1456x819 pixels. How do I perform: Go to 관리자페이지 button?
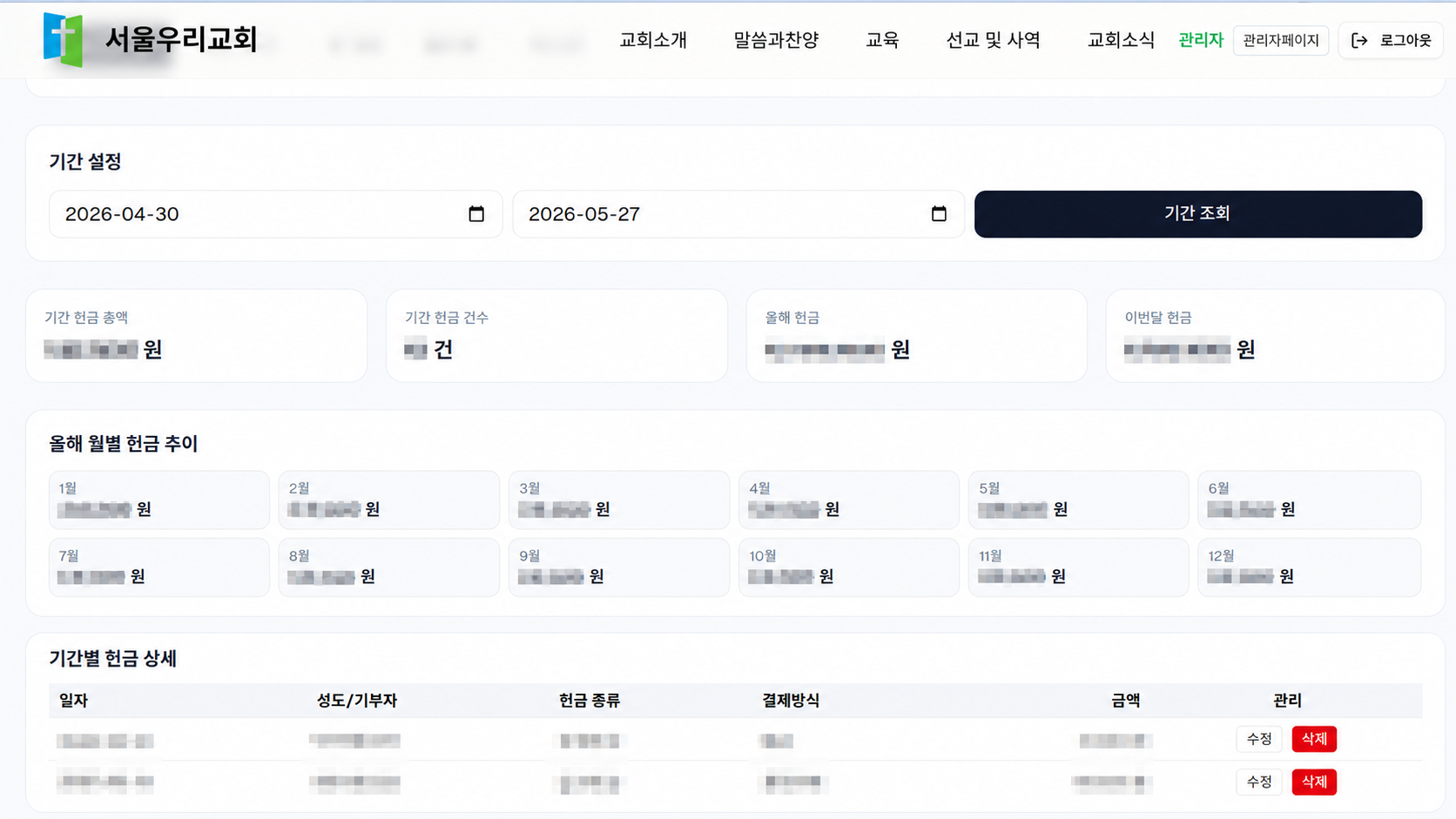click(x=1281, y=40)
